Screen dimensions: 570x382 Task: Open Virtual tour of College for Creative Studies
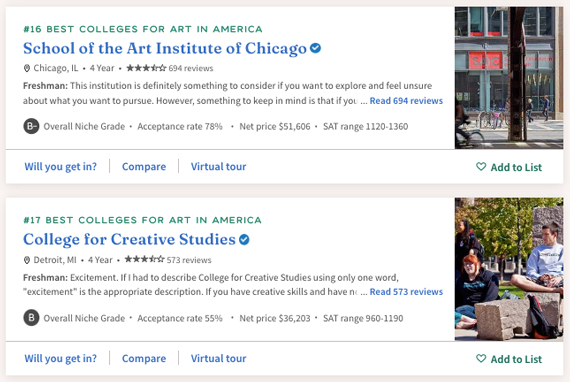(218, 359)
